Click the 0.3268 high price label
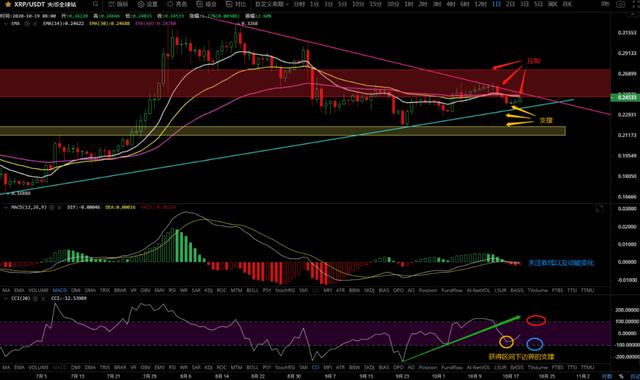Screen dimensions: 640x380 pos(249,24)
